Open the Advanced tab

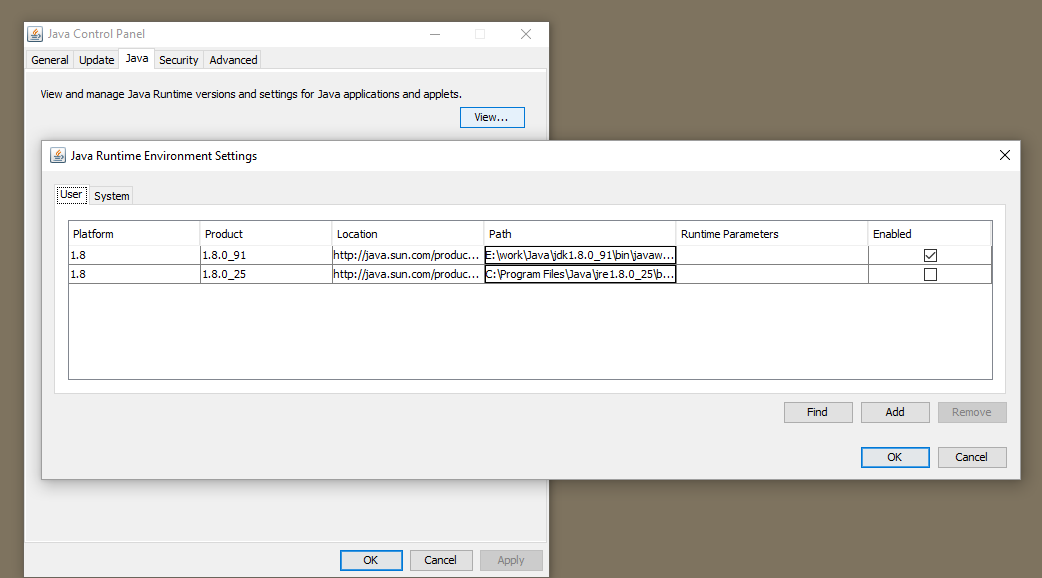pyautogui.click(x=233, y=60)
